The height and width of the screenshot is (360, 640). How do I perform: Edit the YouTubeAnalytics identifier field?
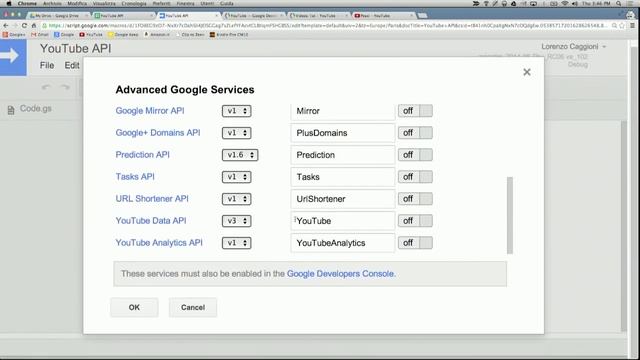(342, 243)
